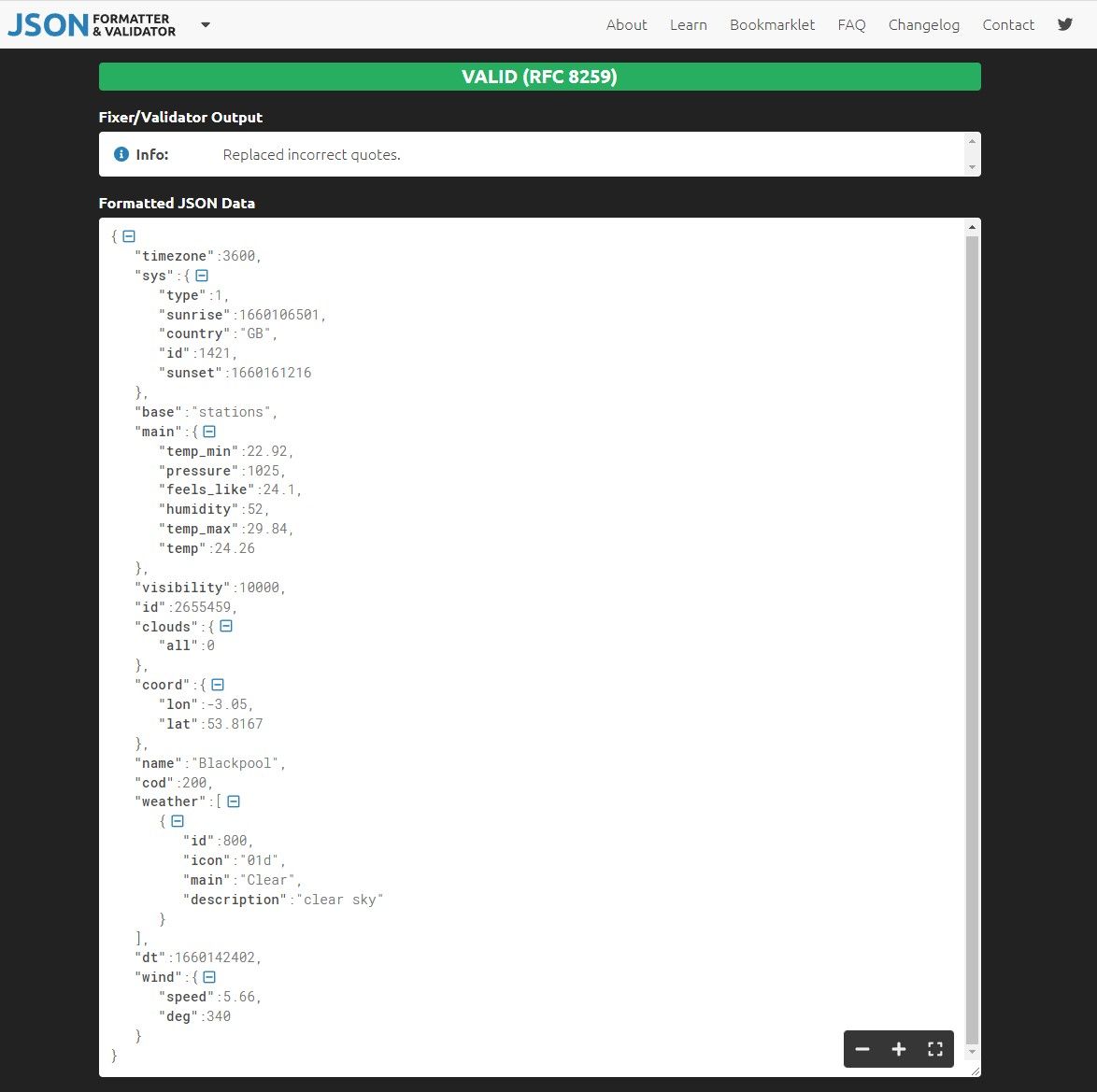Switch to the FAQ section
The image size is (1097, 1092).
[x=851, y=24]
